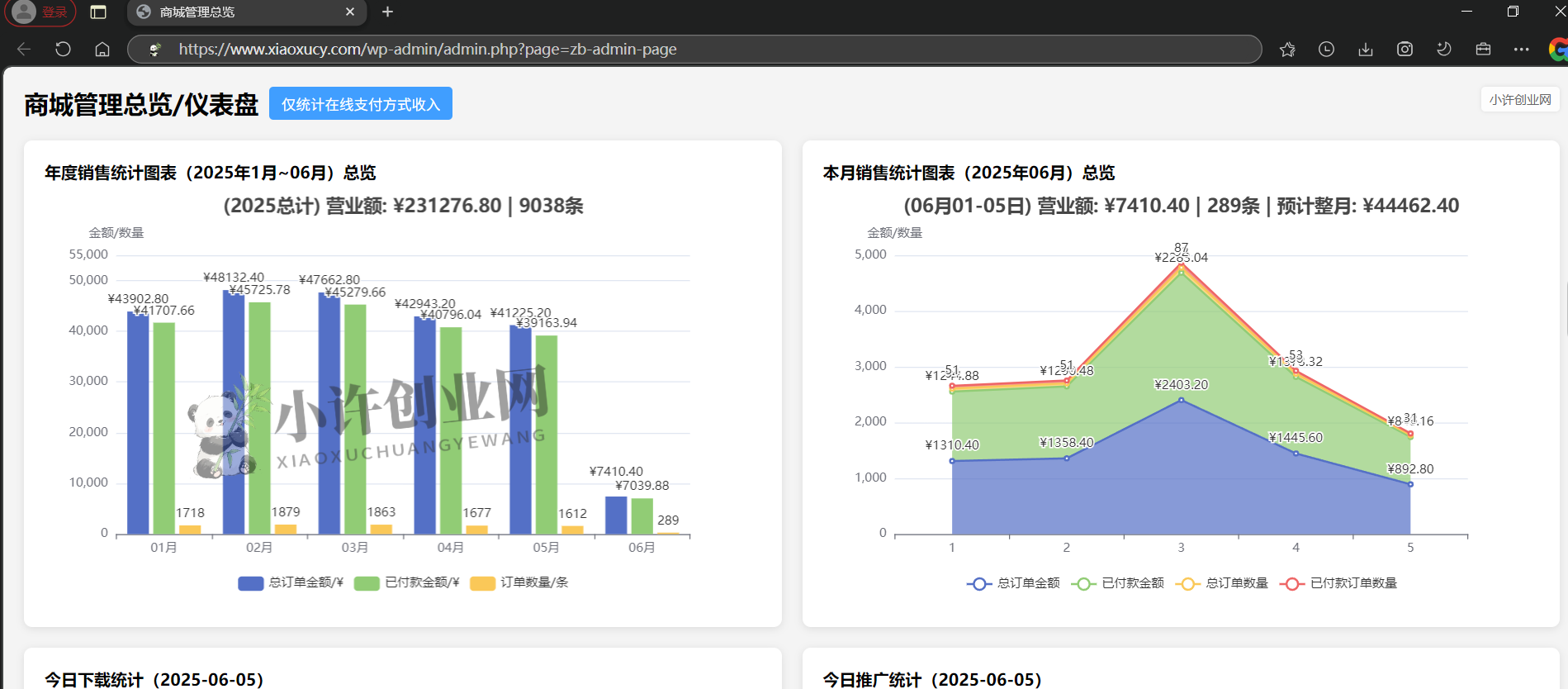Screen dimensions: 1568x689
Task: Reload the page with the refresh icon
Action: pos(63,50)
